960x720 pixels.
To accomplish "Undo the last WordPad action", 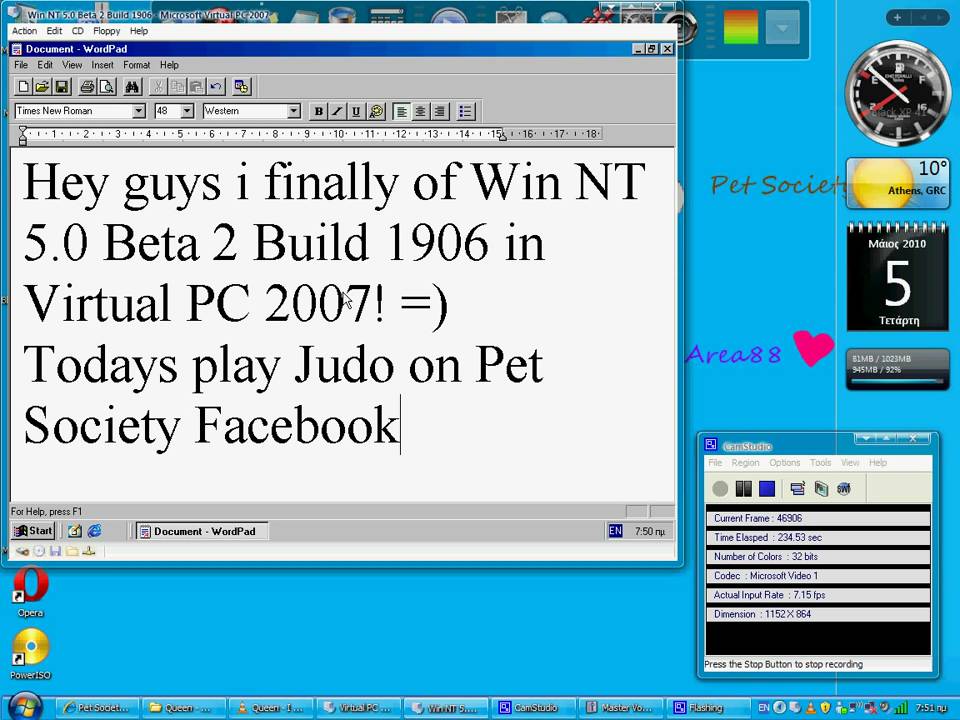I will tap(216, 87).
